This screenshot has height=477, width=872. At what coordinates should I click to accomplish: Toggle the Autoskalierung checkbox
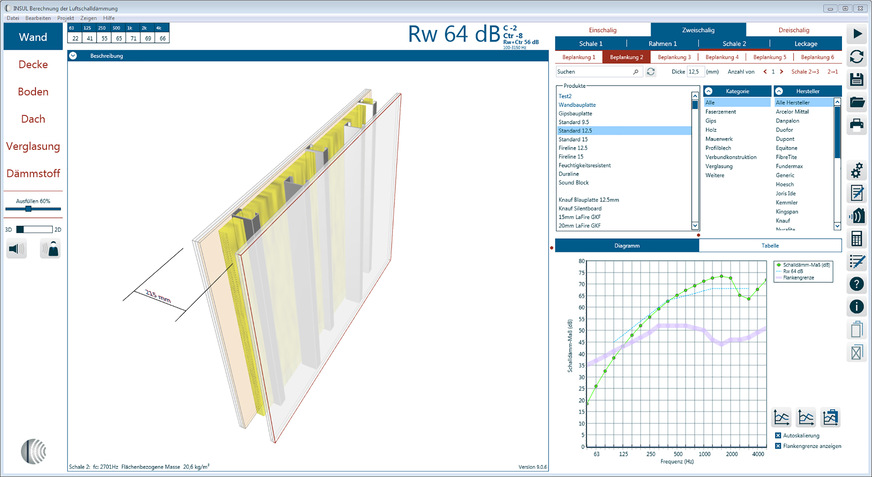tap(778, 436)
